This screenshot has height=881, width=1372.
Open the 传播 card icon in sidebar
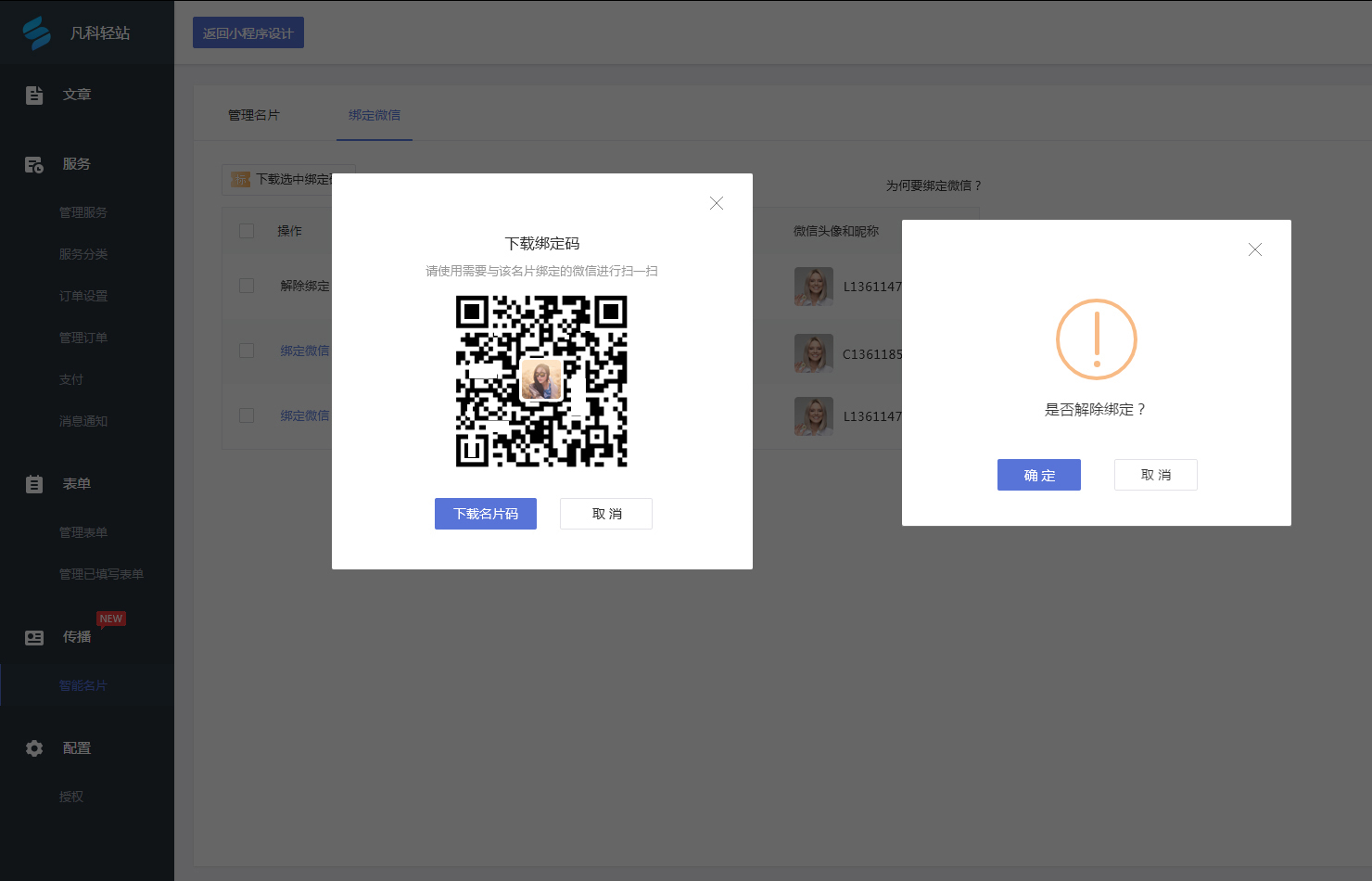(x=34, y=637)
